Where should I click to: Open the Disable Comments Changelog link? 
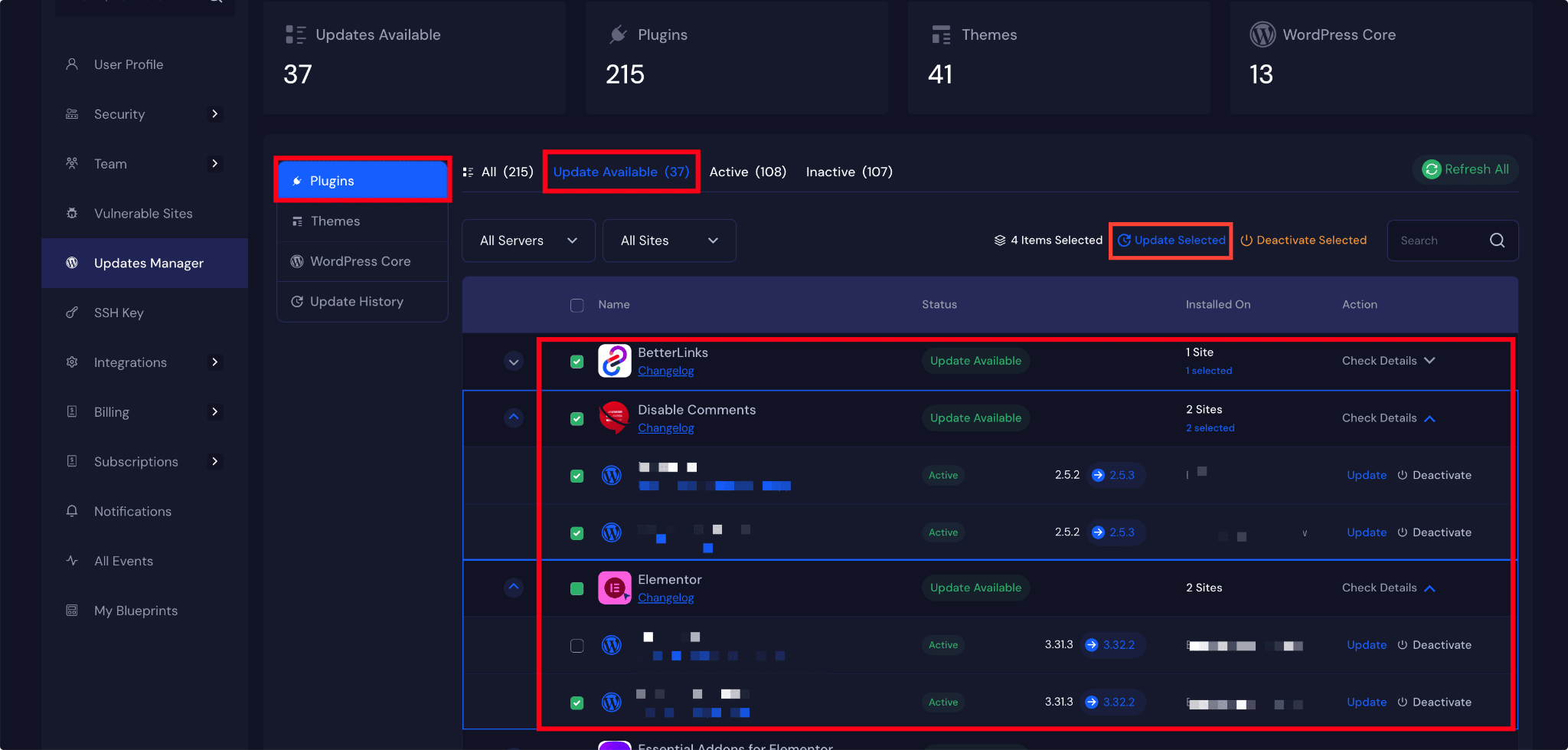click(x=665, y=428)
